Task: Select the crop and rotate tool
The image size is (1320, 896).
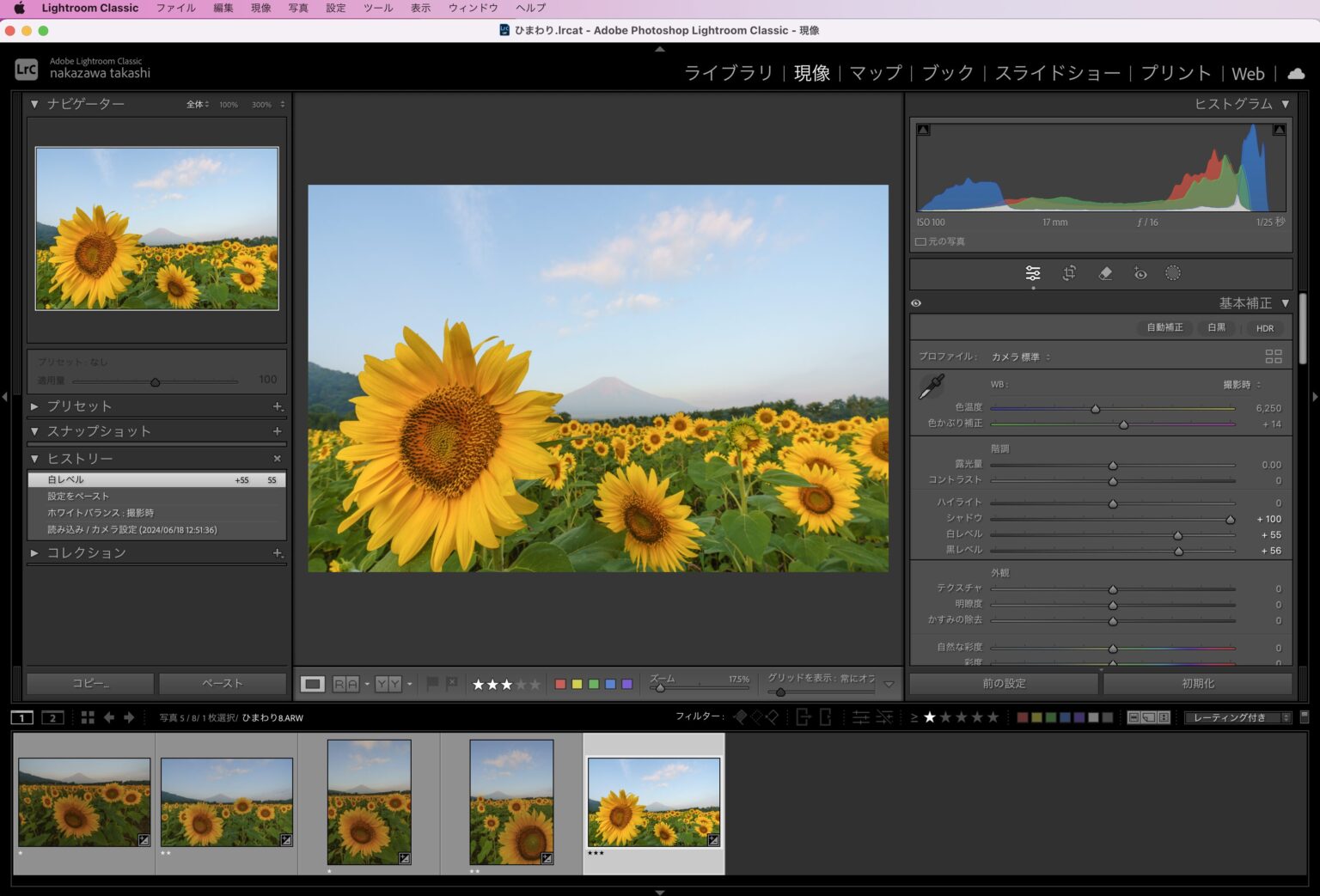Action: point(1069,273)
